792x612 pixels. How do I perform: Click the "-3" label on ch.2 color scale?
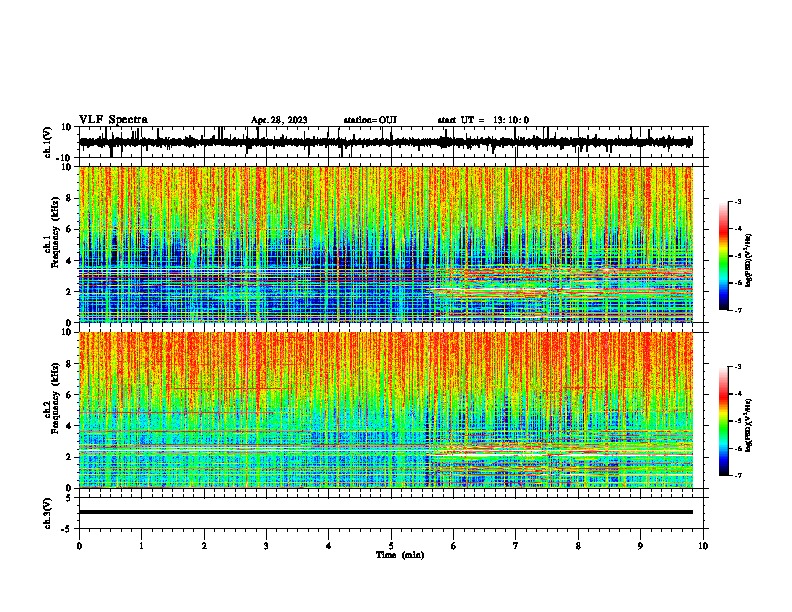tap(738, 367)
